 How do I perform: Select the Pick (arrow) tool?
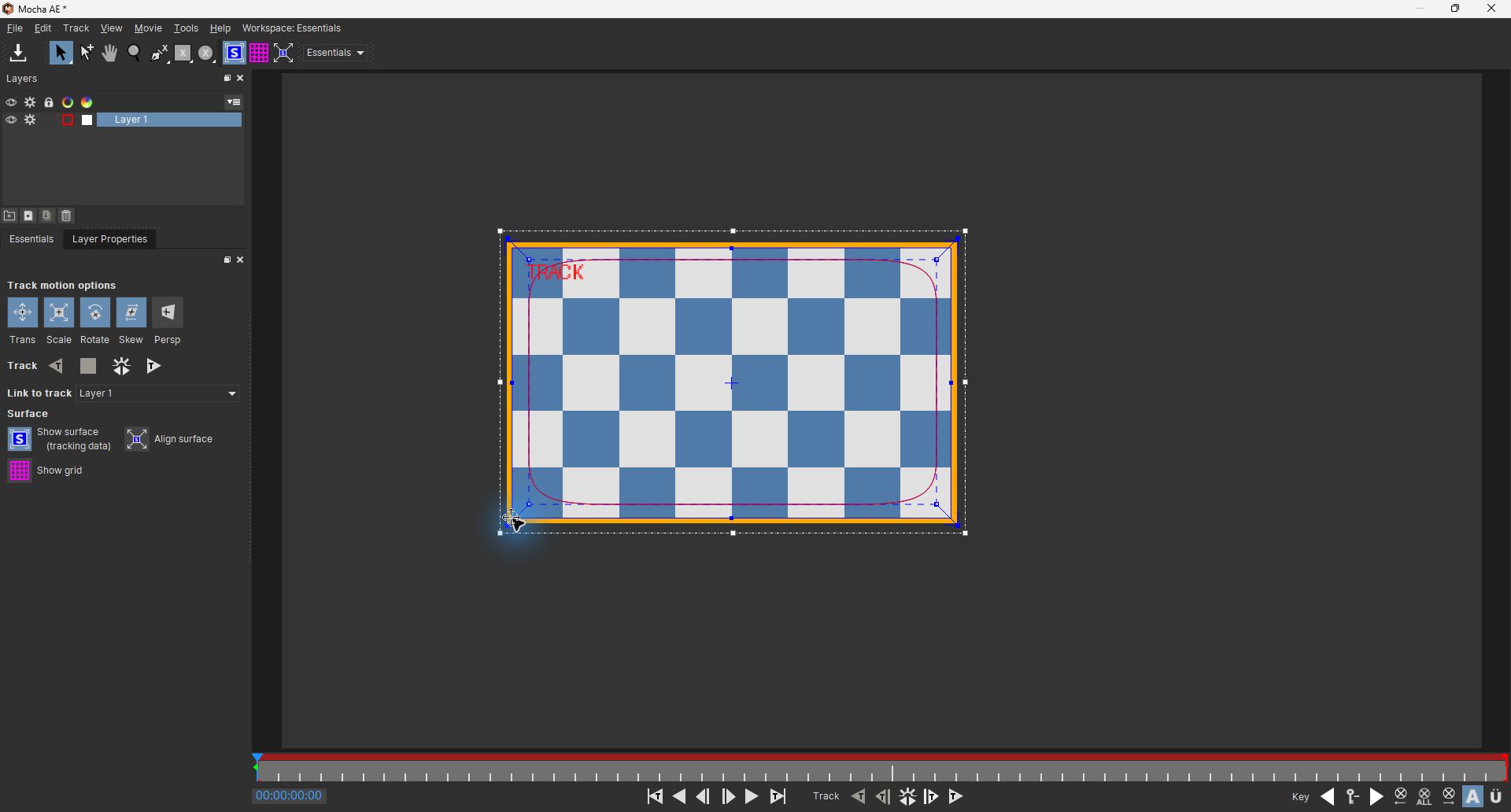[61, 53]
